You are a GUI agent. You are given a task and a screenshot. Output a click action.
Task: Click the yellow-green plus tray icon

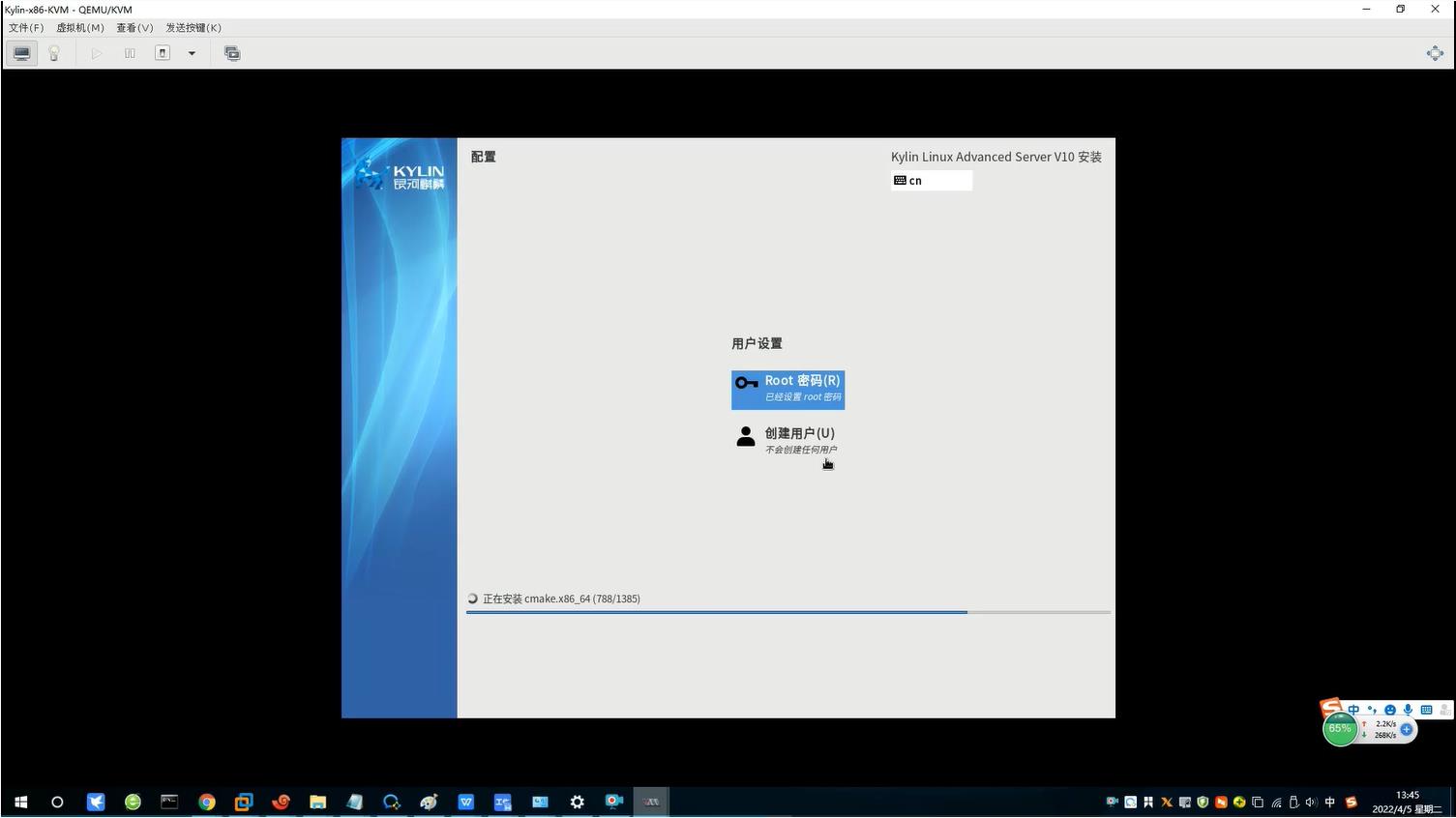[1239, 802]
